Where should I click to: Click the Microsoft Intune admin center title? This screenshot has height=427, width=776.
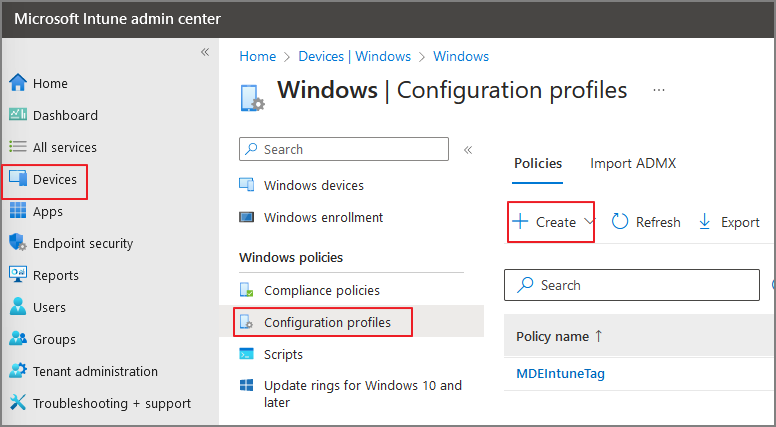pyautogui.click(x=117, y=19)
